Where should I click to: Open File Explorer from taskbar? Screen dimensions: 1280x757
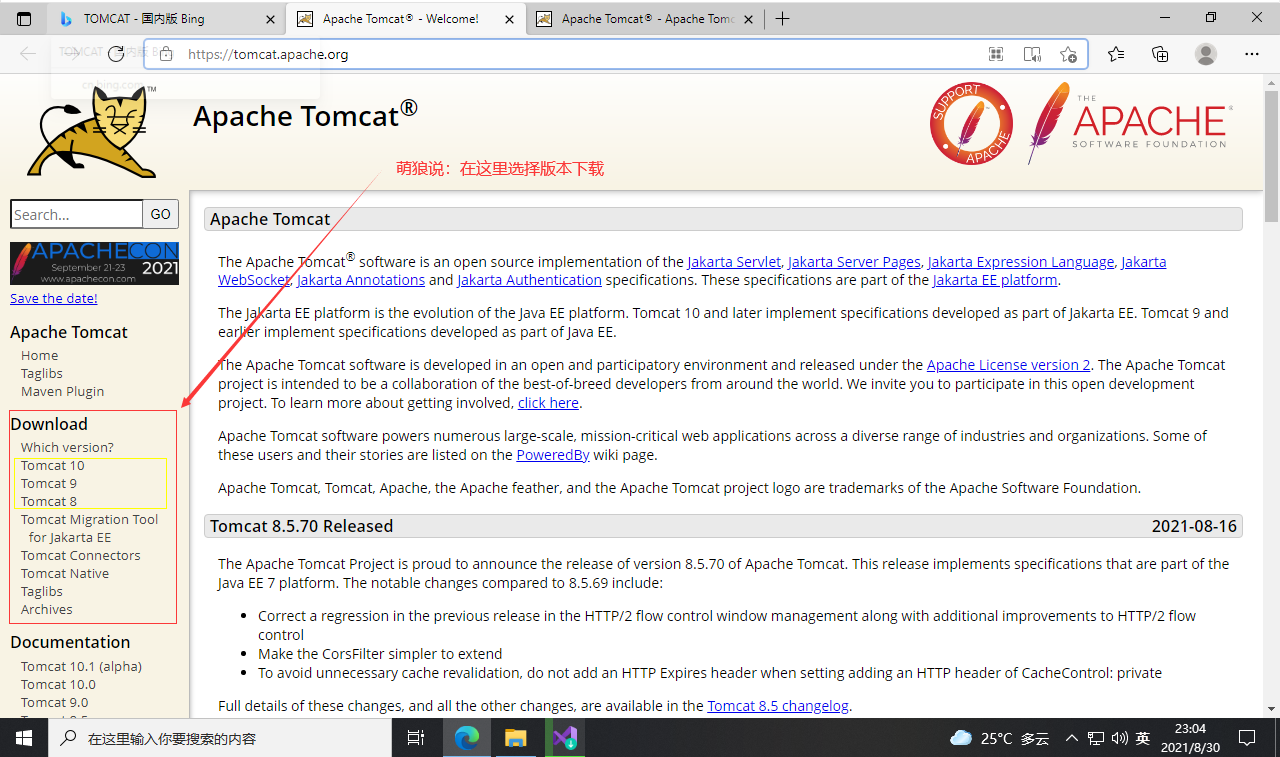[x=515, y=738]
